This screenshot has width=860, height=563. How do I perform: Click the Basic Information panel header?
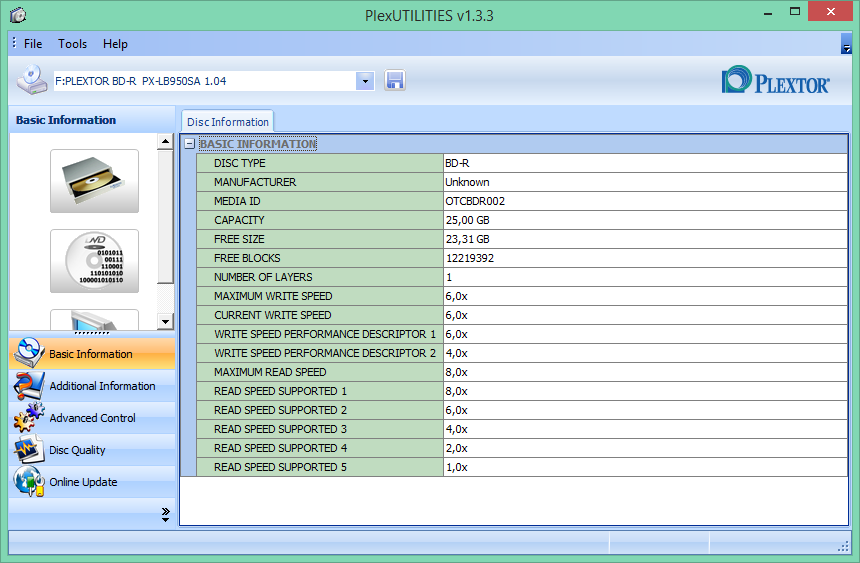click(92, 120)
